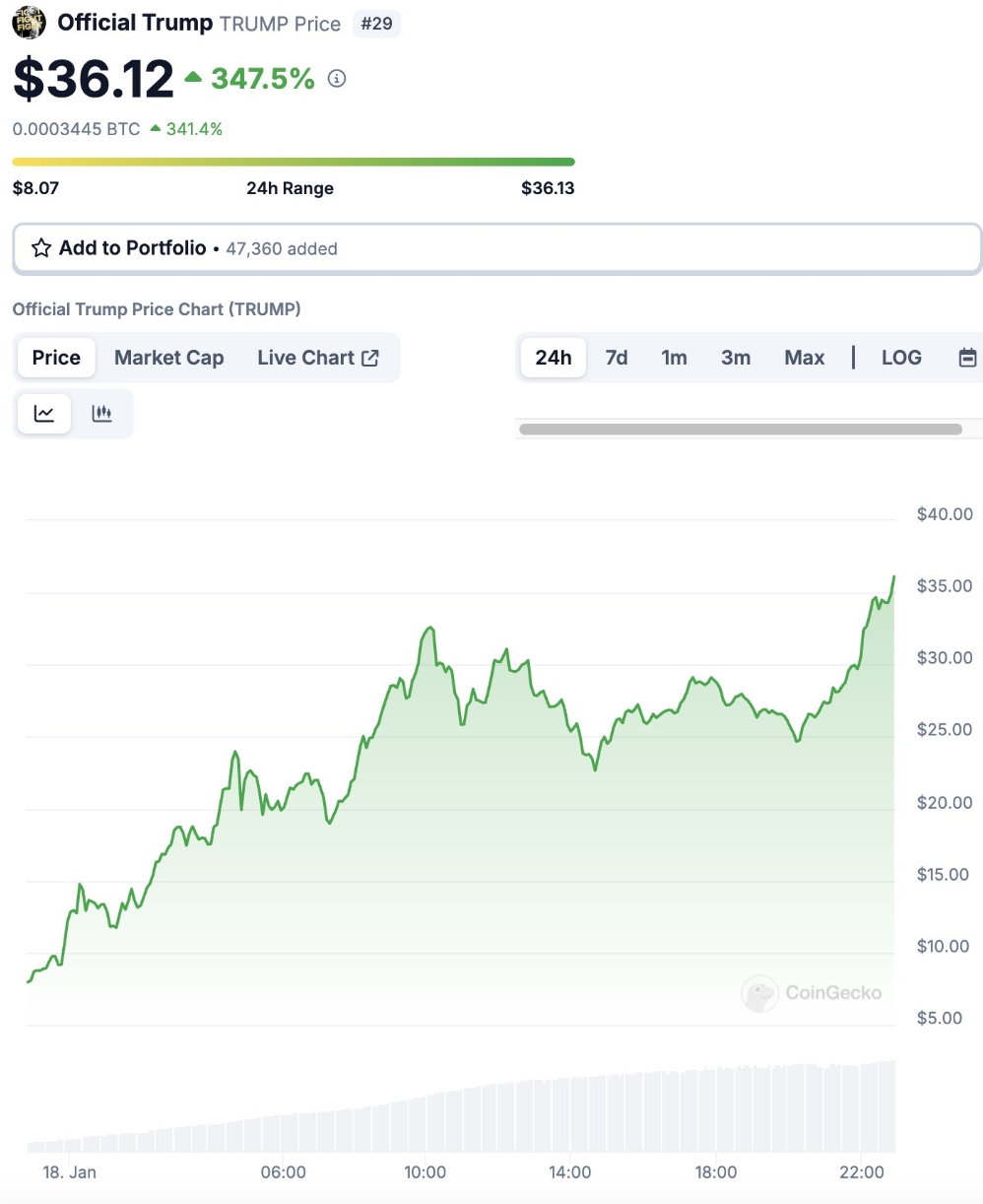
Task: Click the $35.00 y-axis label
Action: pos(944,586)
